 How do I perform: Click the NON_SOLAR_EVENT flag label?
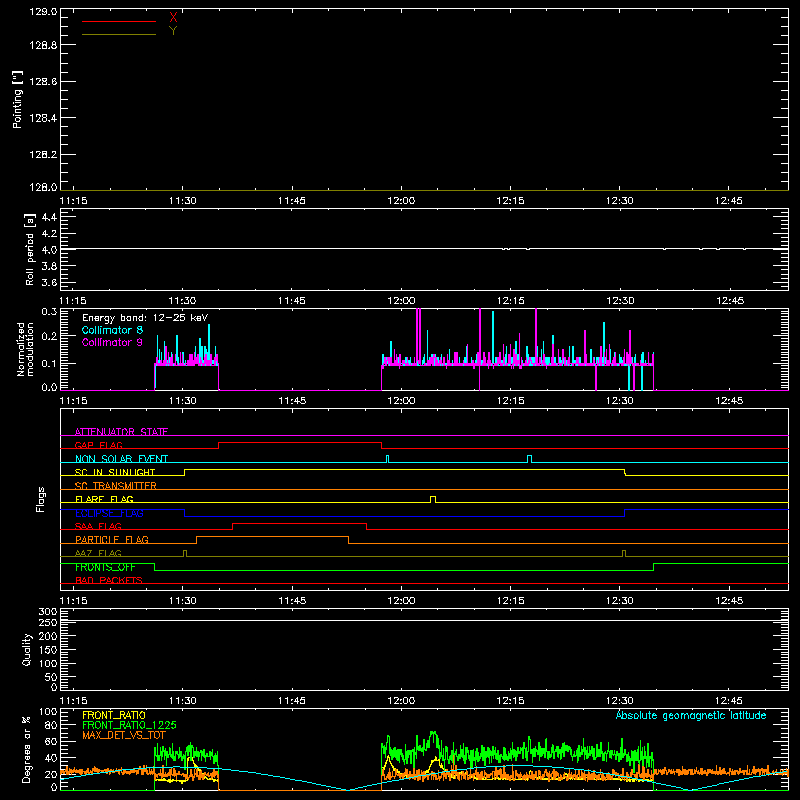click(121, 459)
